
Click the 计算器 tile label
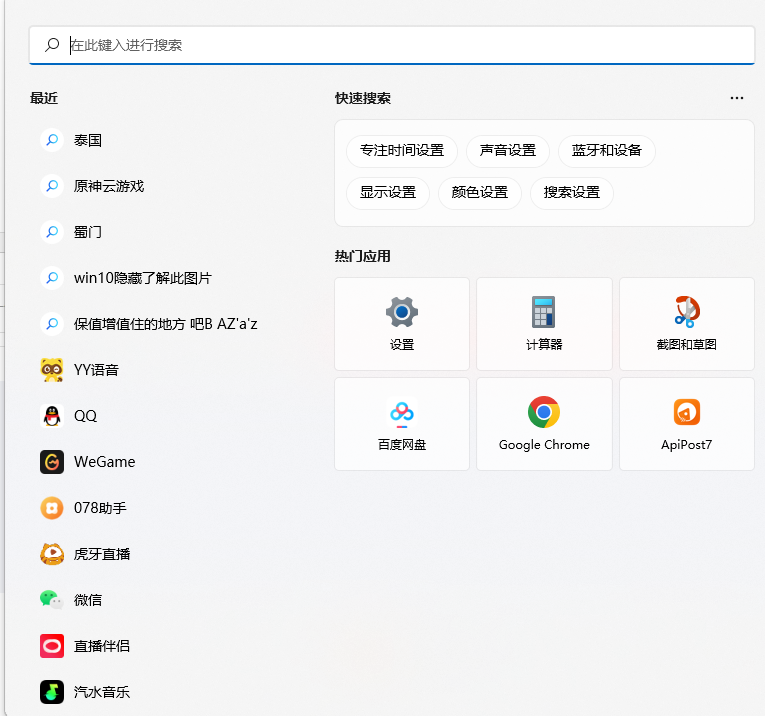(x=544, y=344)
